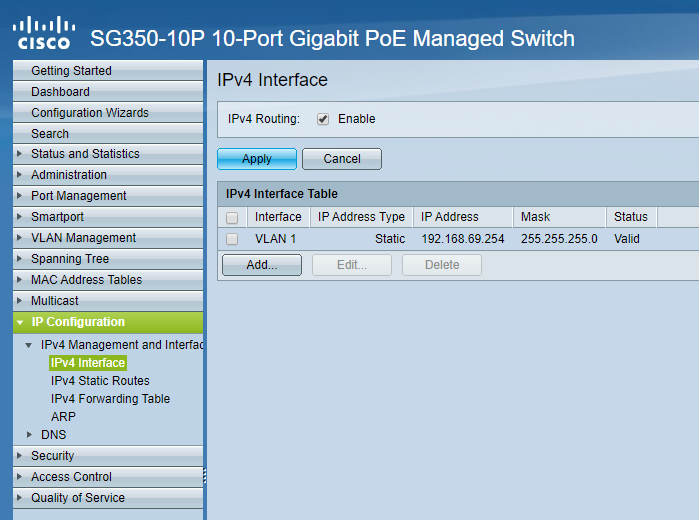The width and height of the screenshot is (699, 520).
Task: Expand the Access Control arrow
Action: pyautogui.click(x=19, y=476)
